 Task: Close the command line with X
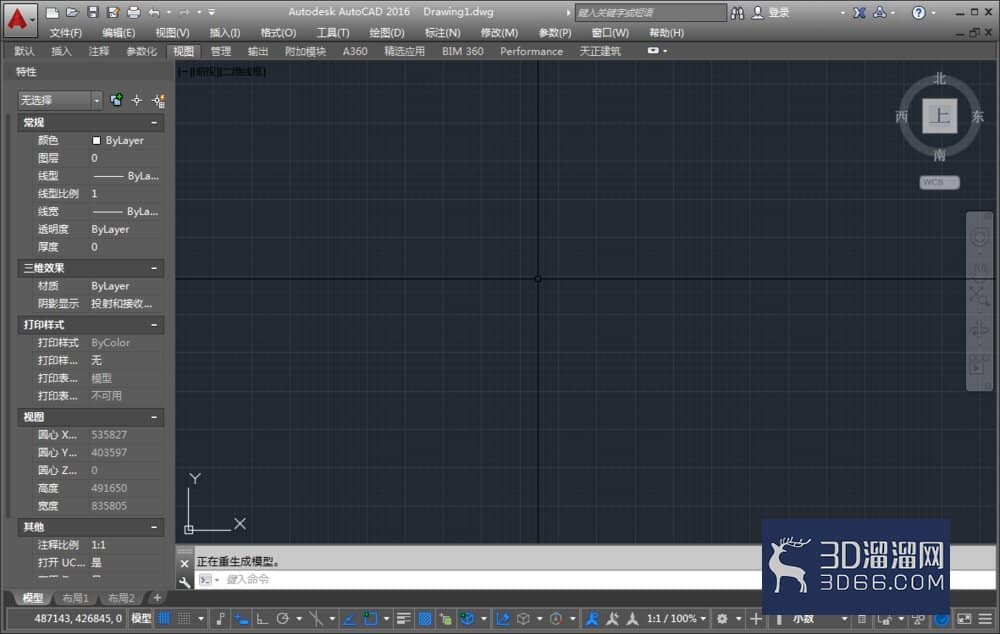[x=184, y=563]
